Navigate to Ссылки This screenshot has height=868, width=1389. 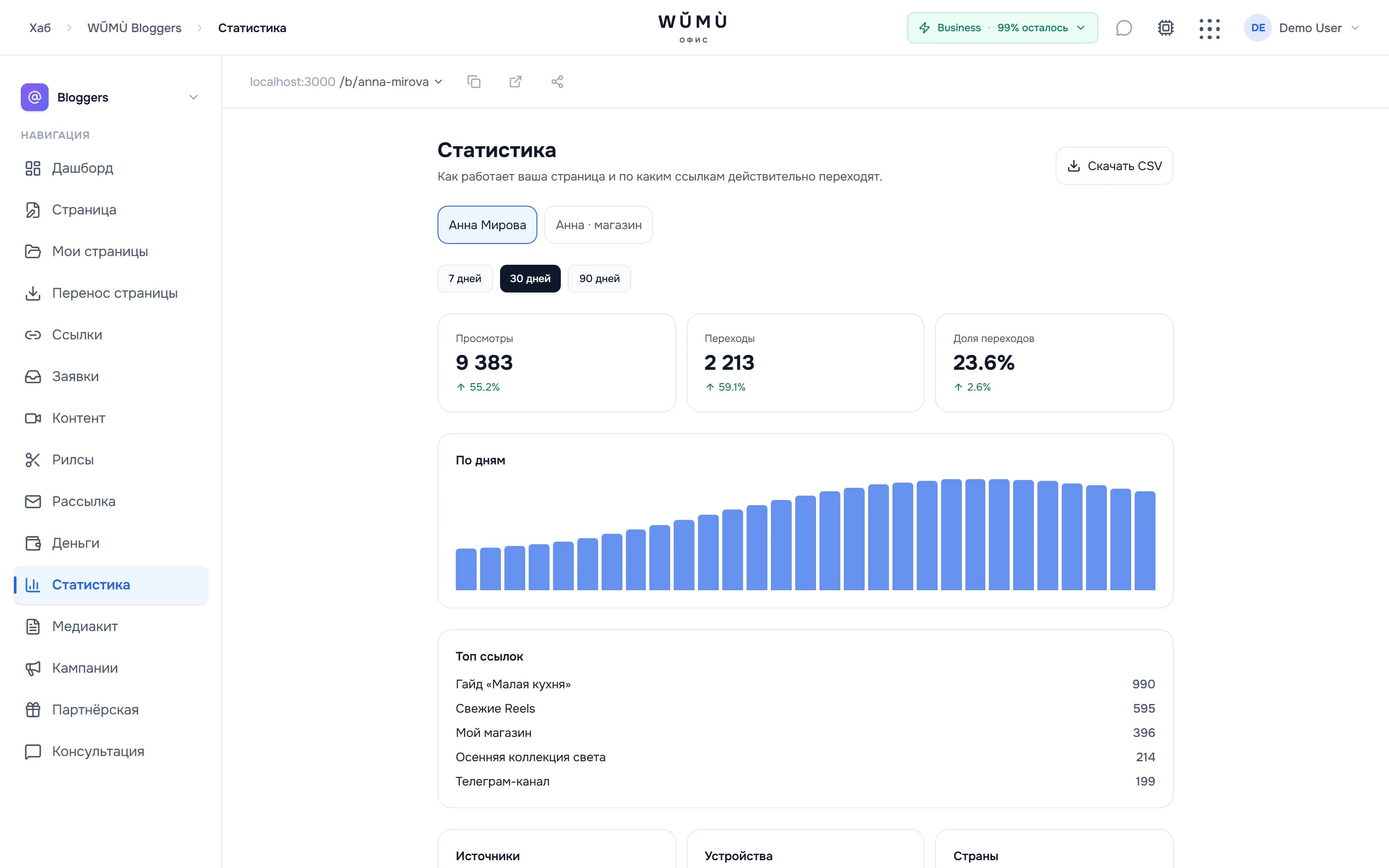[x=110, y=335]
